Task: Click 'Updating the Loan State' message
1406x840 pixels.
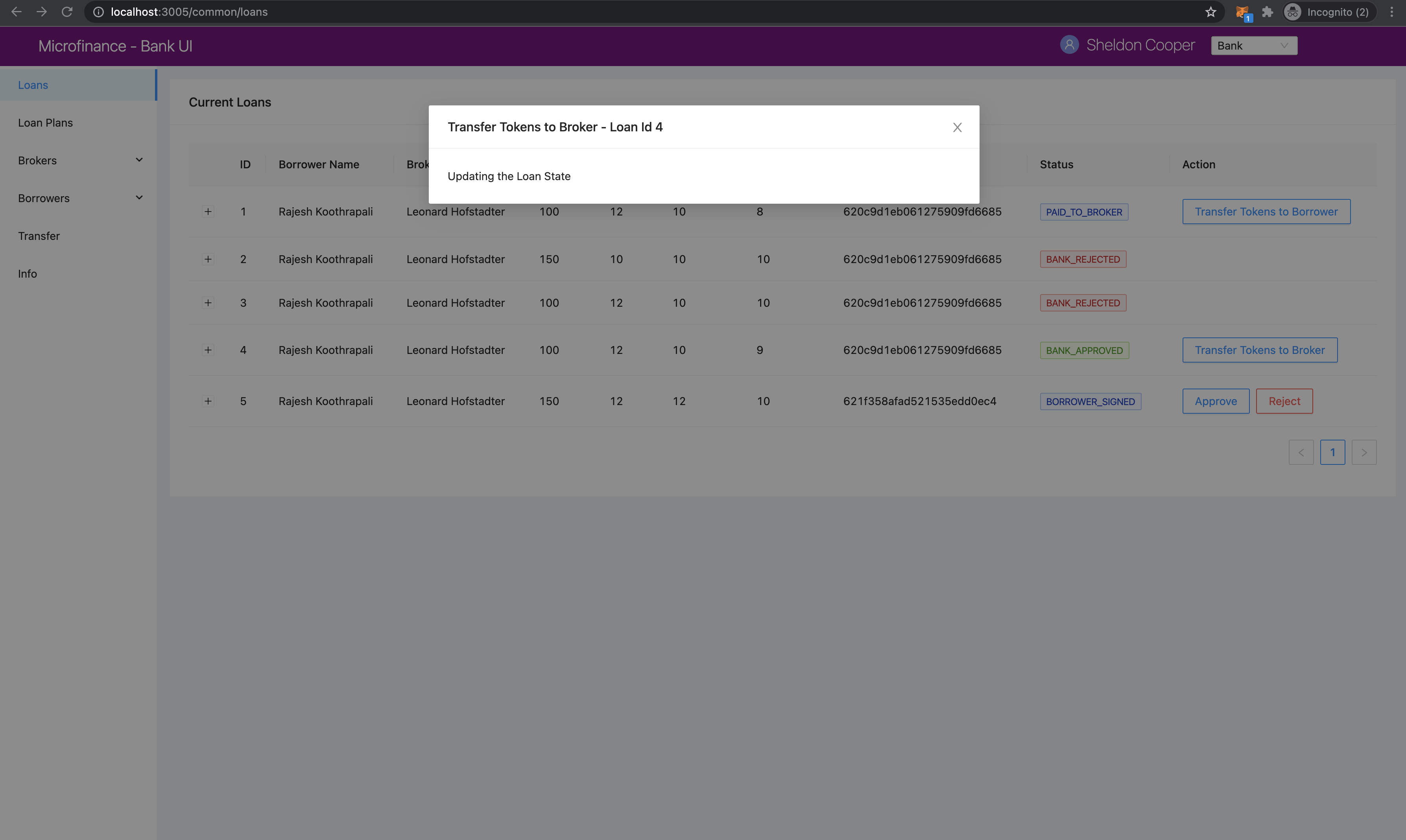Action: pos(509,176)
